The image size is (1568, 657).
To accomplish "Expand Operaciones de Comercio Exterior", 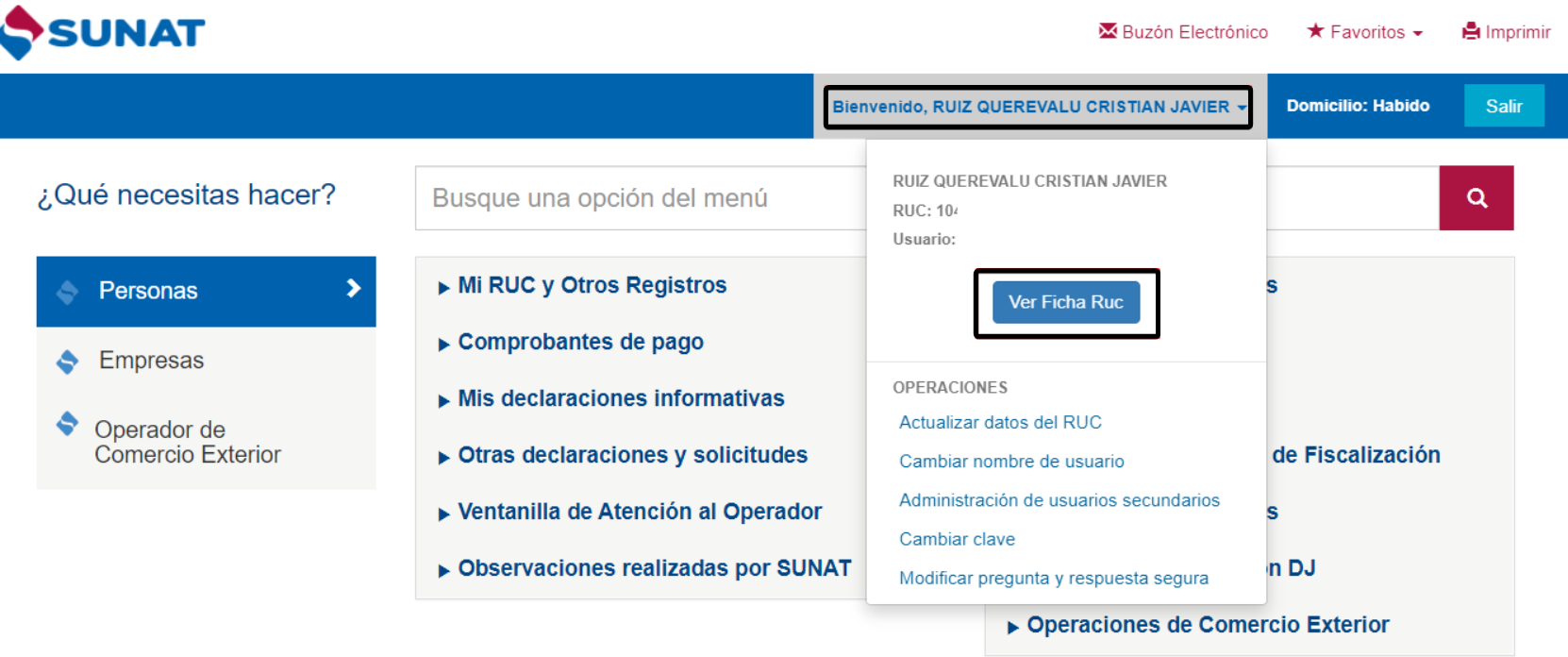I will 1198,625.
